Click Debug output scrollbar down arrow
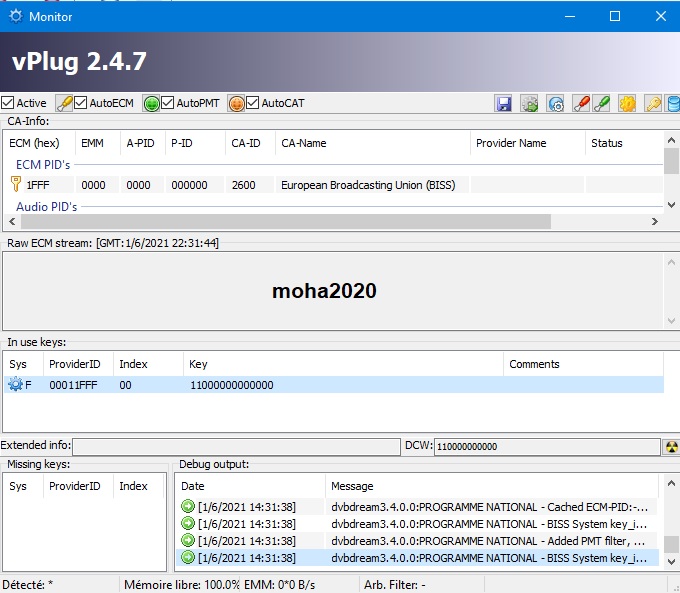Viewport: 680px width, 593px height. pyautogui.click(x=671, y=562)
